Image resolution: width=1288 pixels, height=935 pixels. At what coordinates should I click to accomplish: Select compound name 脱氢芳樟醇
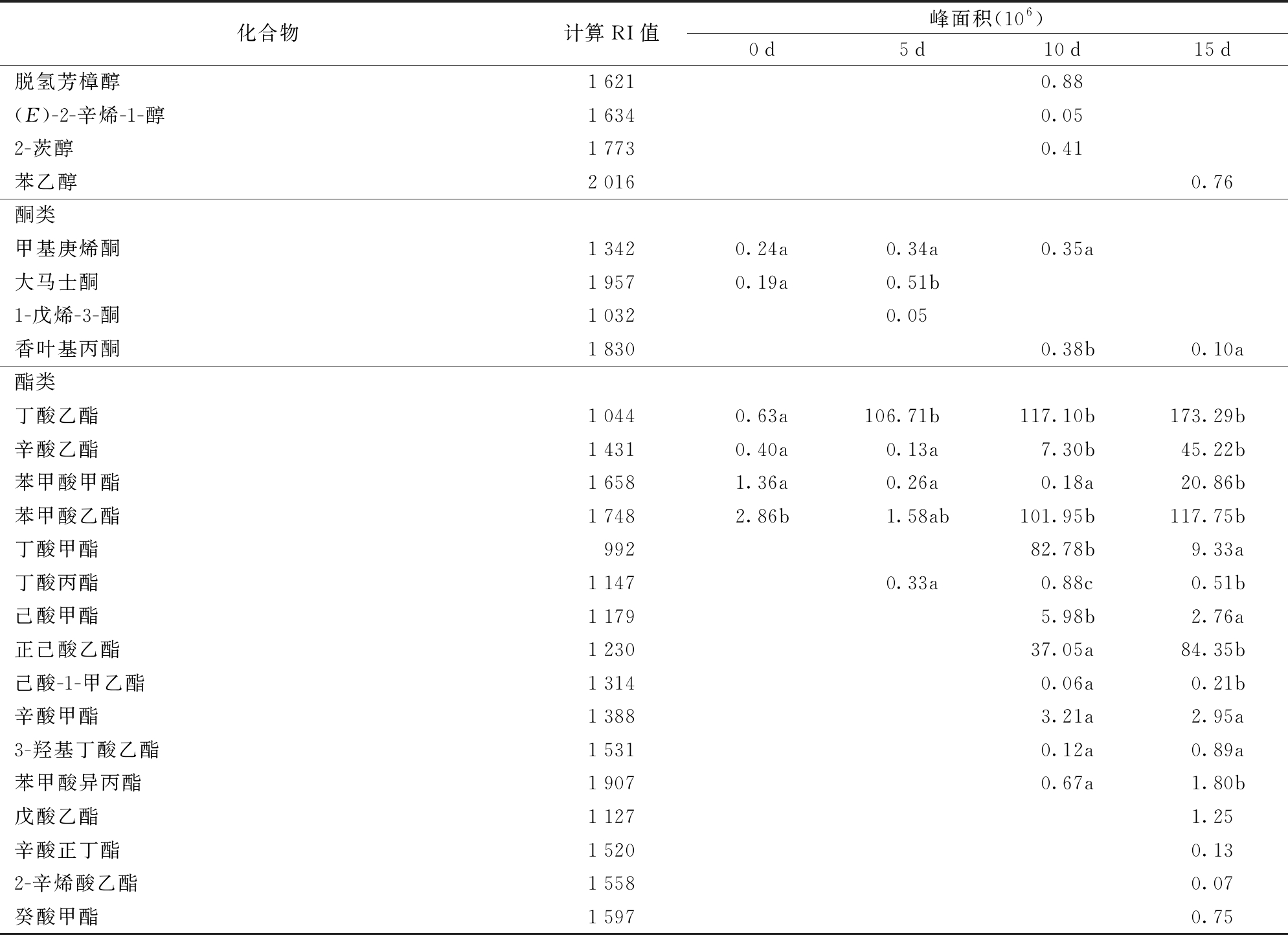click(x=67, y=82)
